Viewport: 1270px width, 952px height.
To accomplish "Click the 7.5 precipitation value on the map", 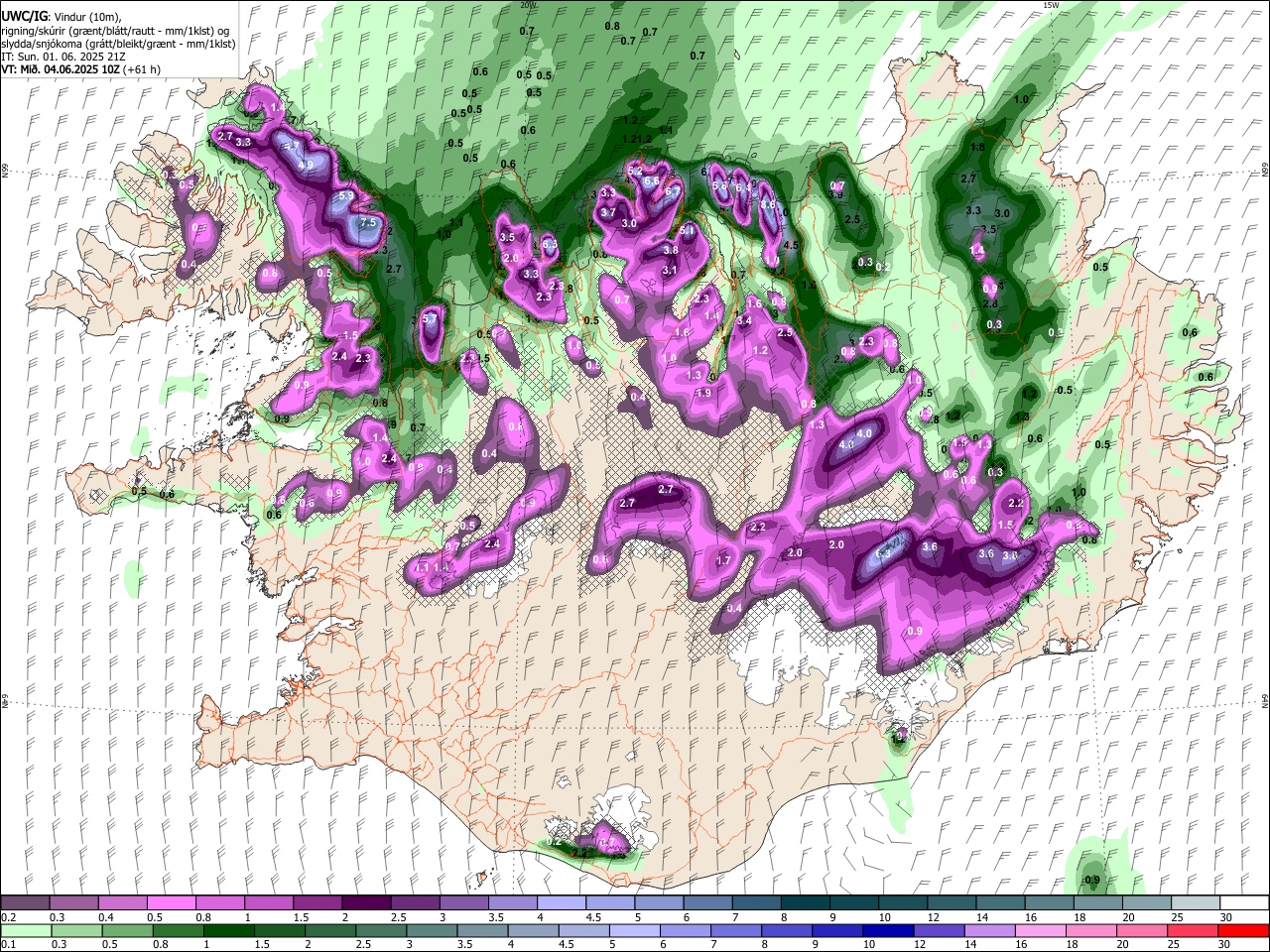I will (x=368, y=224).
